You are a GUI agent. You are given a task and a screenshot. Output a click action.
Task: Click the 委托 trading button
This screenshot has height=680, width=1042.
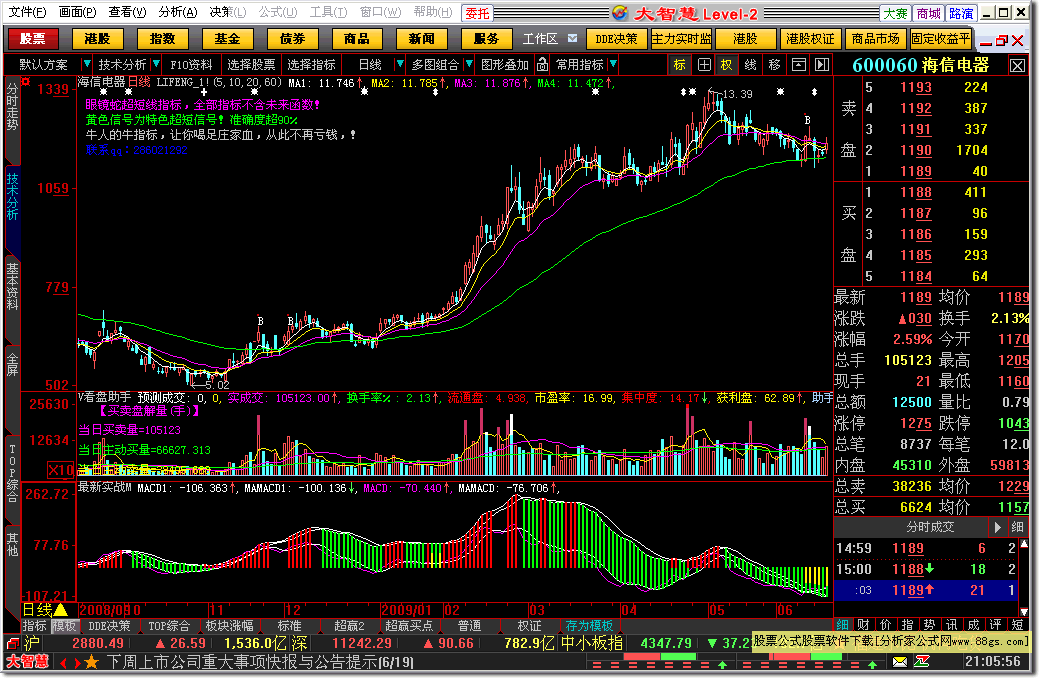(x=476, y=13)
